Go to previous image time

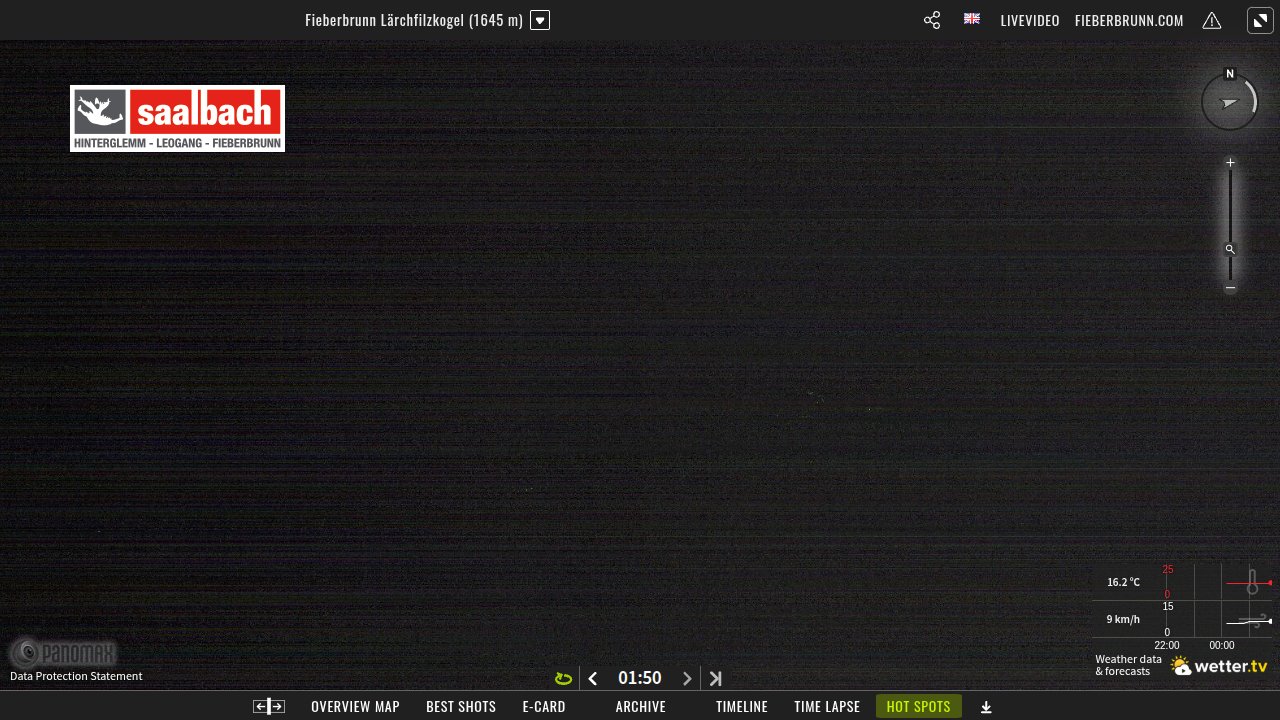click(593, 679)
